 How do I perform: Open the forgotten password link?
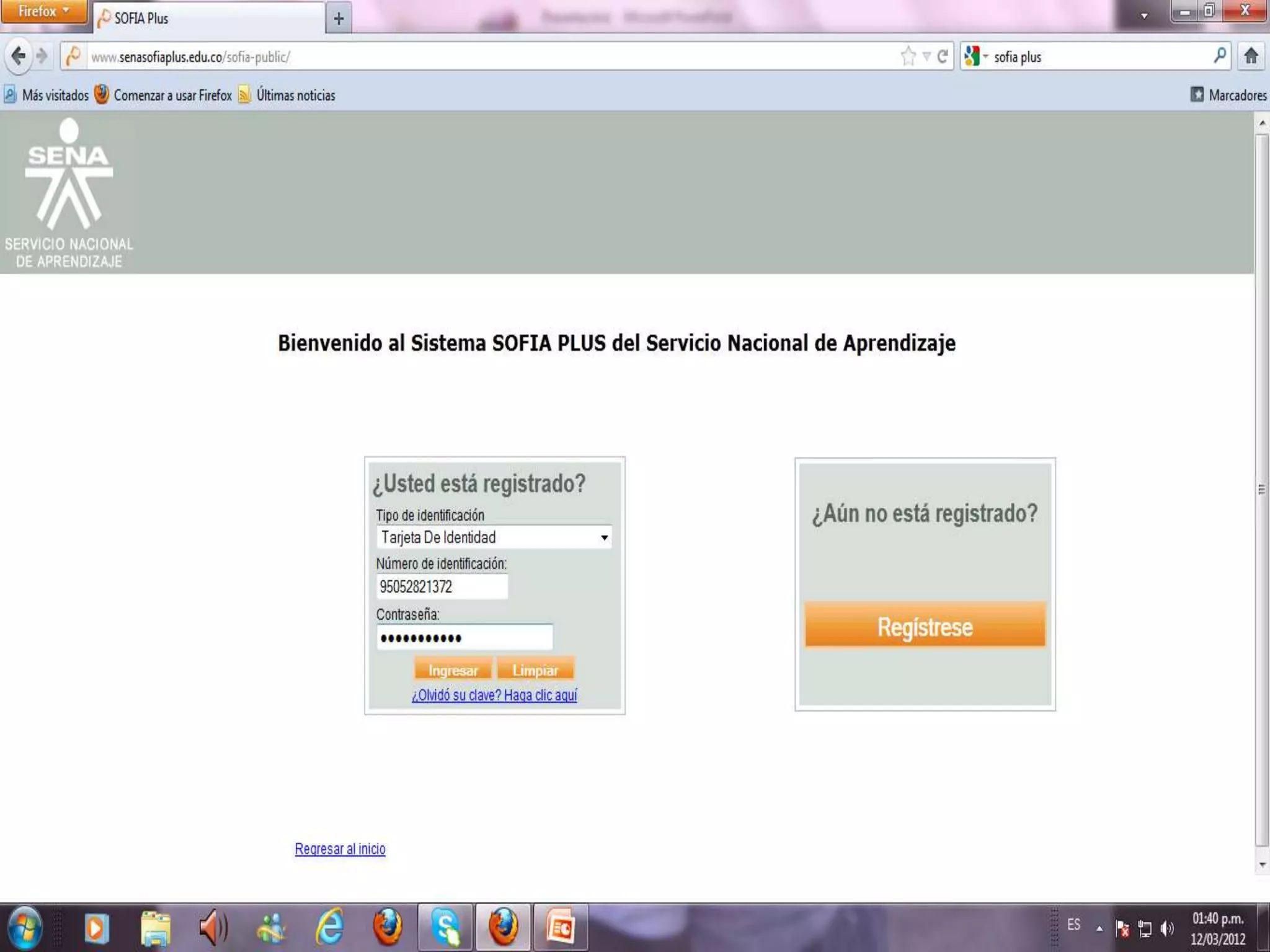coord(494,695)
